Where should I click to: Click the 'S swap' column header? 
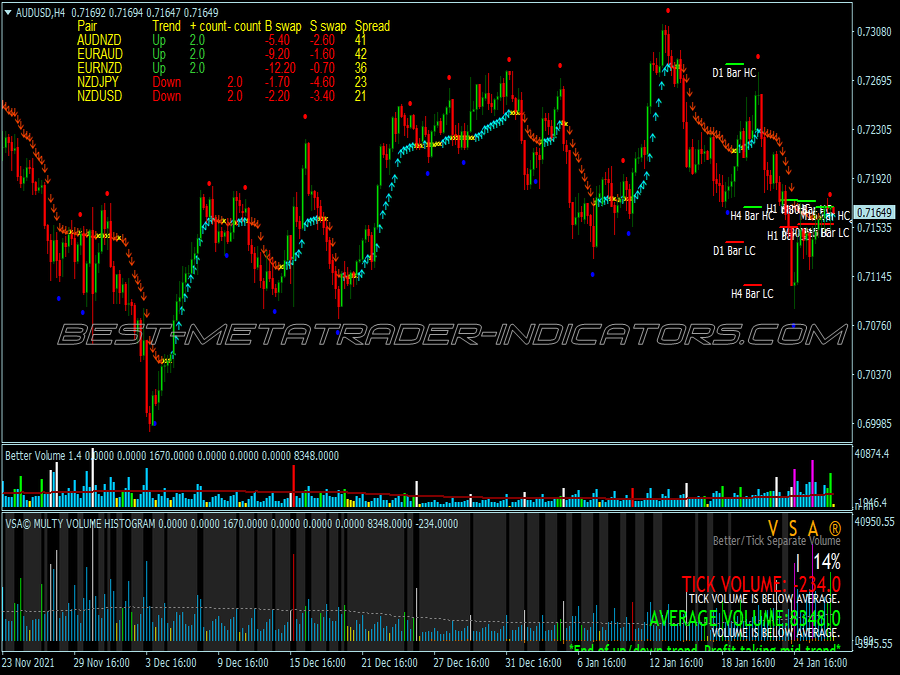point(328,26)
